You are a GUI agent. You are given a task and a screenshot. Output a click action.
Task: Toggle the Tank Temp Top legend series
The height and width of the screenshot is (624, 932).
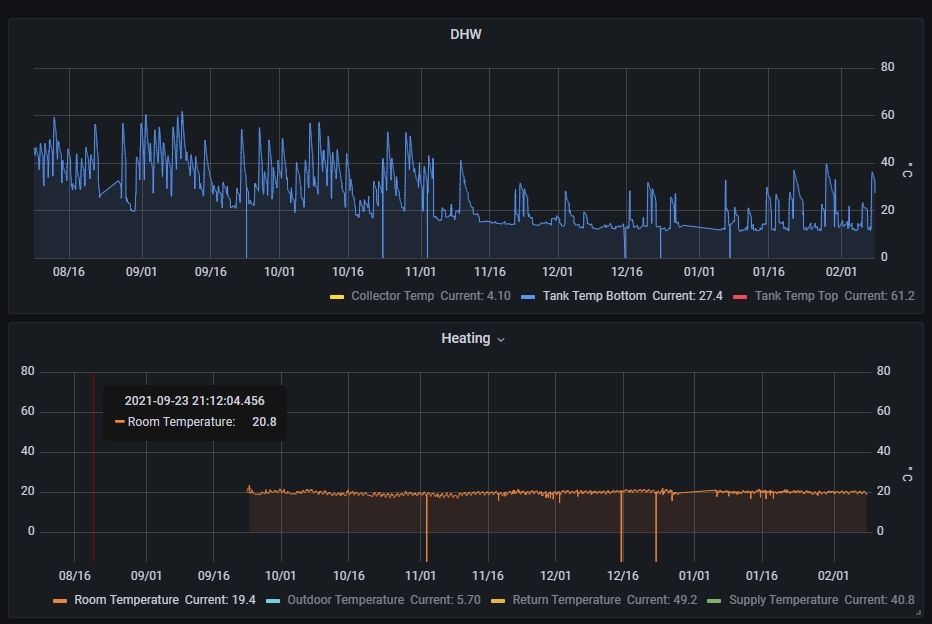tap(796, 296)
